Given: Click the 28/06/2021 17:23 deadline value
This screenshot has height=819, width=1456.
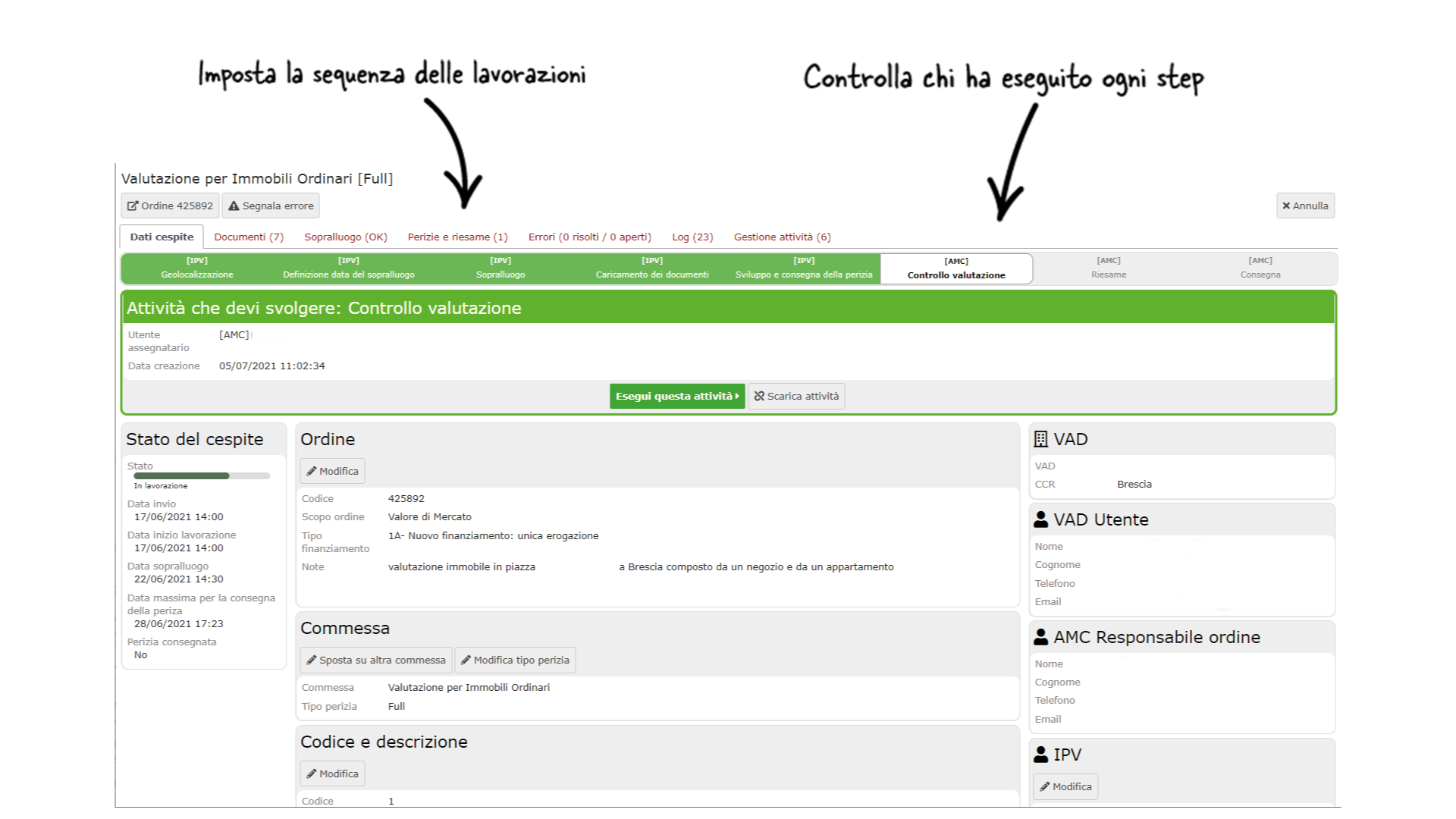Looking at the screenshot, I should coord(179,623).
